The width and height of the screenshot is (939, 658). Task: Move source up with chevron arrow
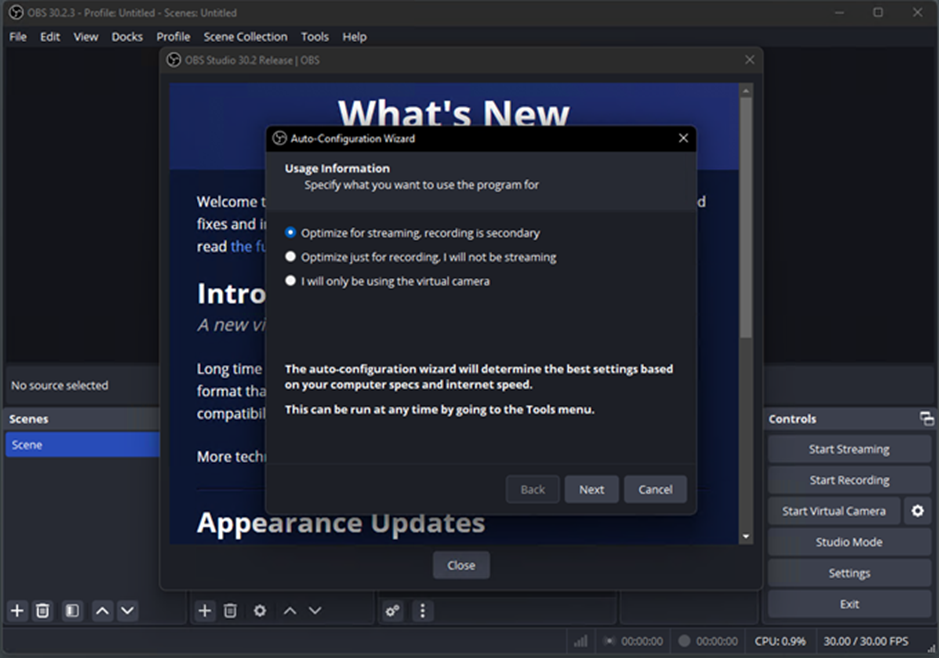point(289,610)
